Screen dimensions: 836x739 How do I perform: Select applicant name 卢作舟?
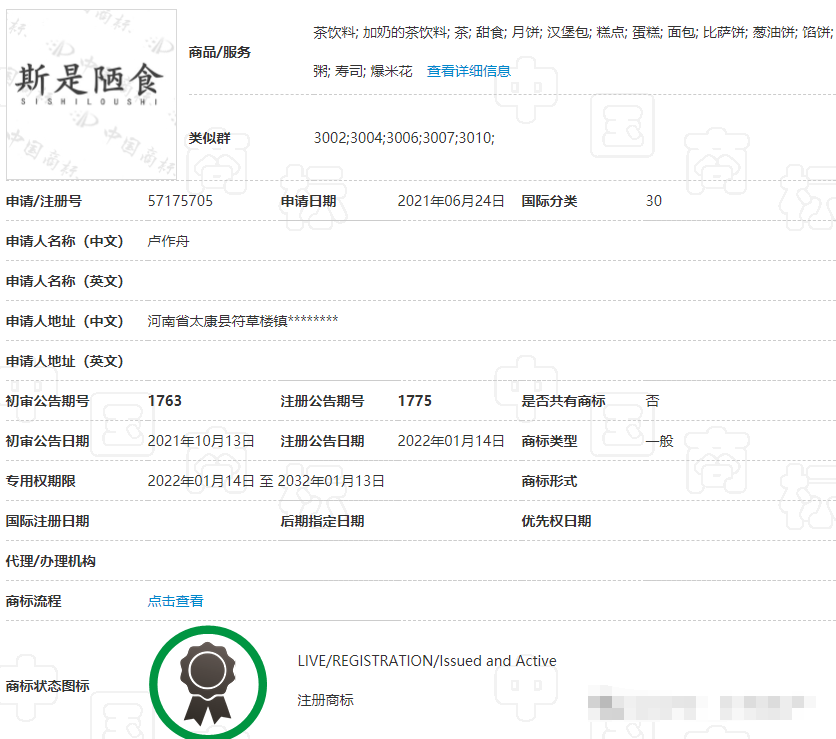[168, 241]
